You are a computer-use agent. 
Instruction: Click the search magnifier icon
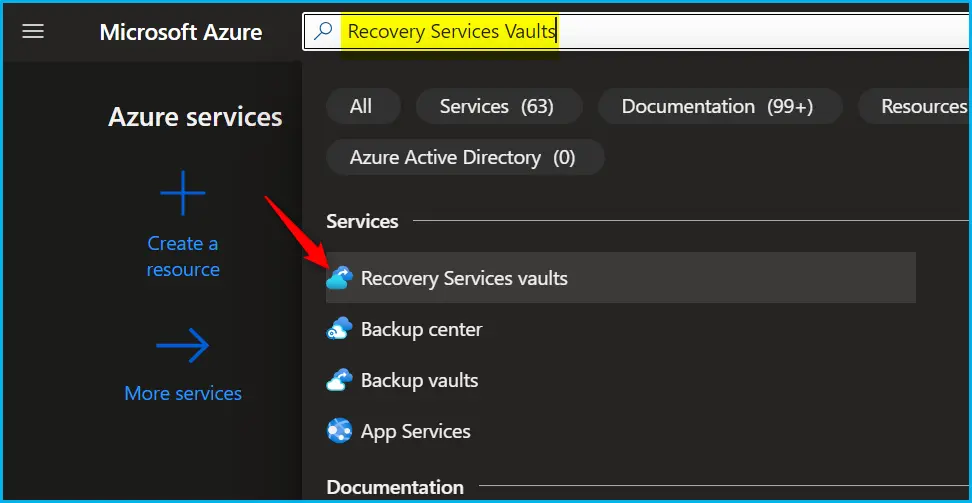[323, 31]
